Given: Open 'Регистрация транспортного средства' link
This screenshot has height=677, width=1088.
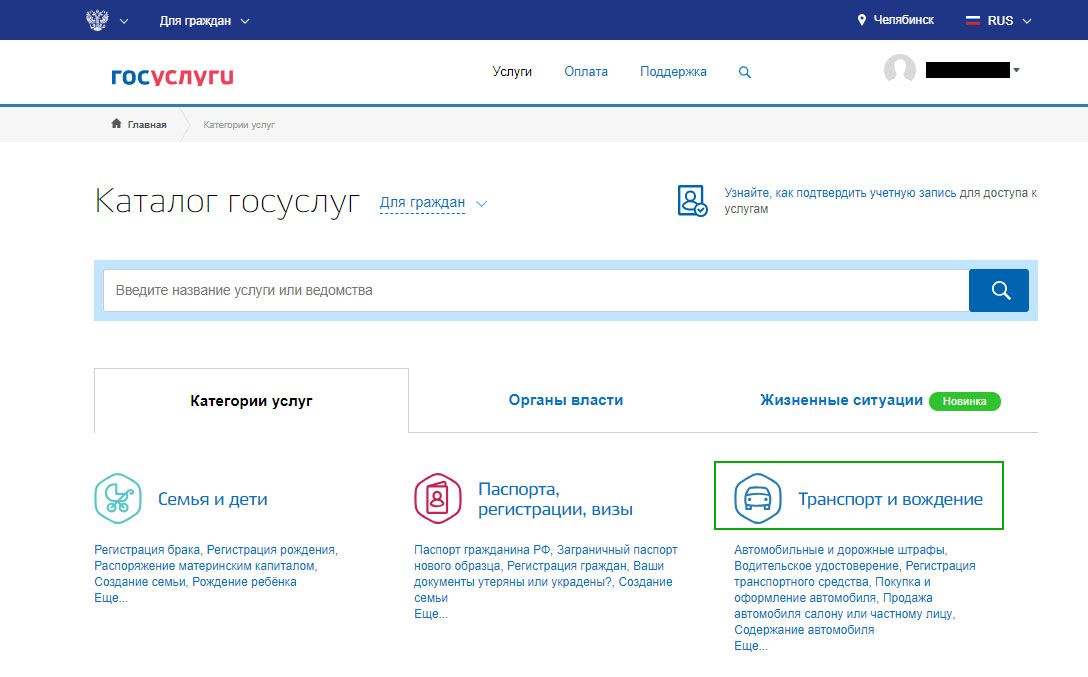Looking at the screenshot, I should [x=854, y=574].
